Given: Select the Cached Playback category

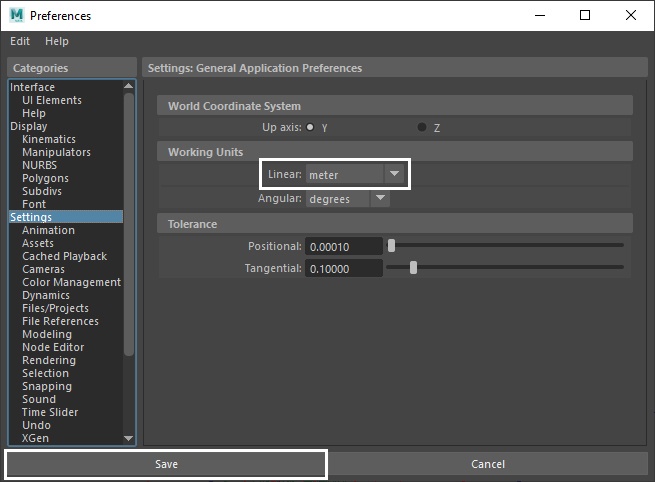Looking at the screenshot, I should click(65, 256).
